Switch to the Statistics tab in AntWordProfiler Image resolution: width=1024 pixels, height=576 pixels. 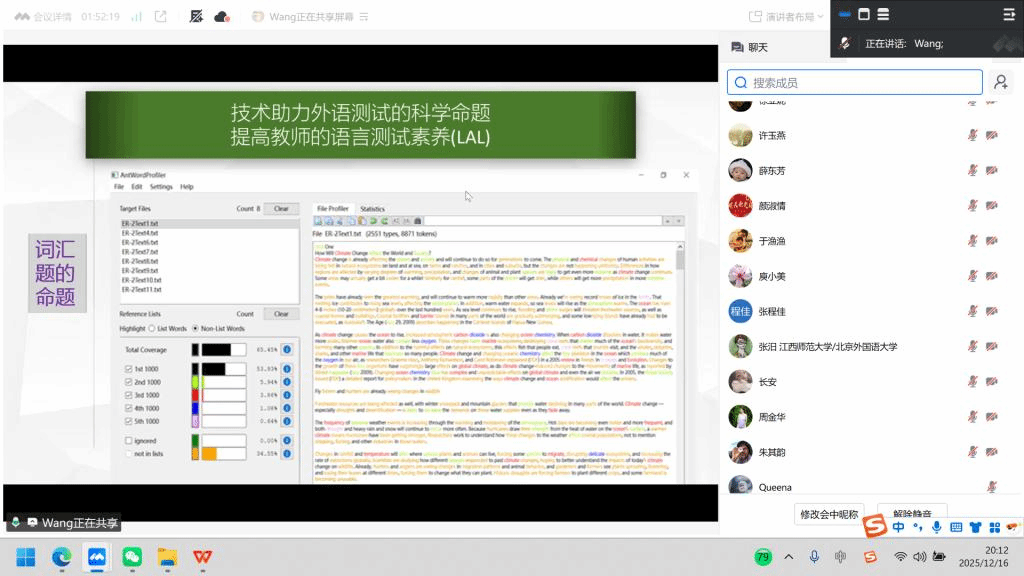point(372,209)
